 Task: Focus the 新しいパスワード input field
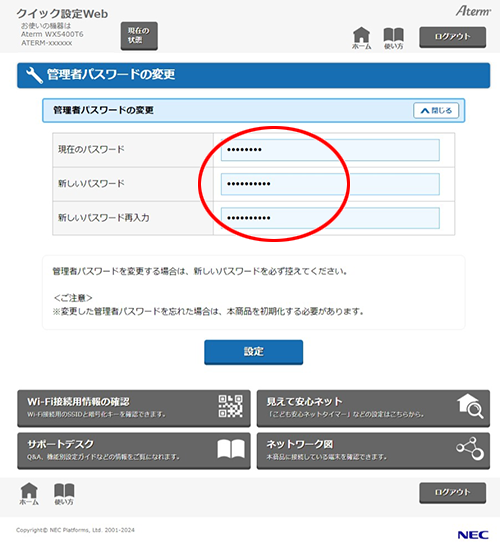point(330,184)
